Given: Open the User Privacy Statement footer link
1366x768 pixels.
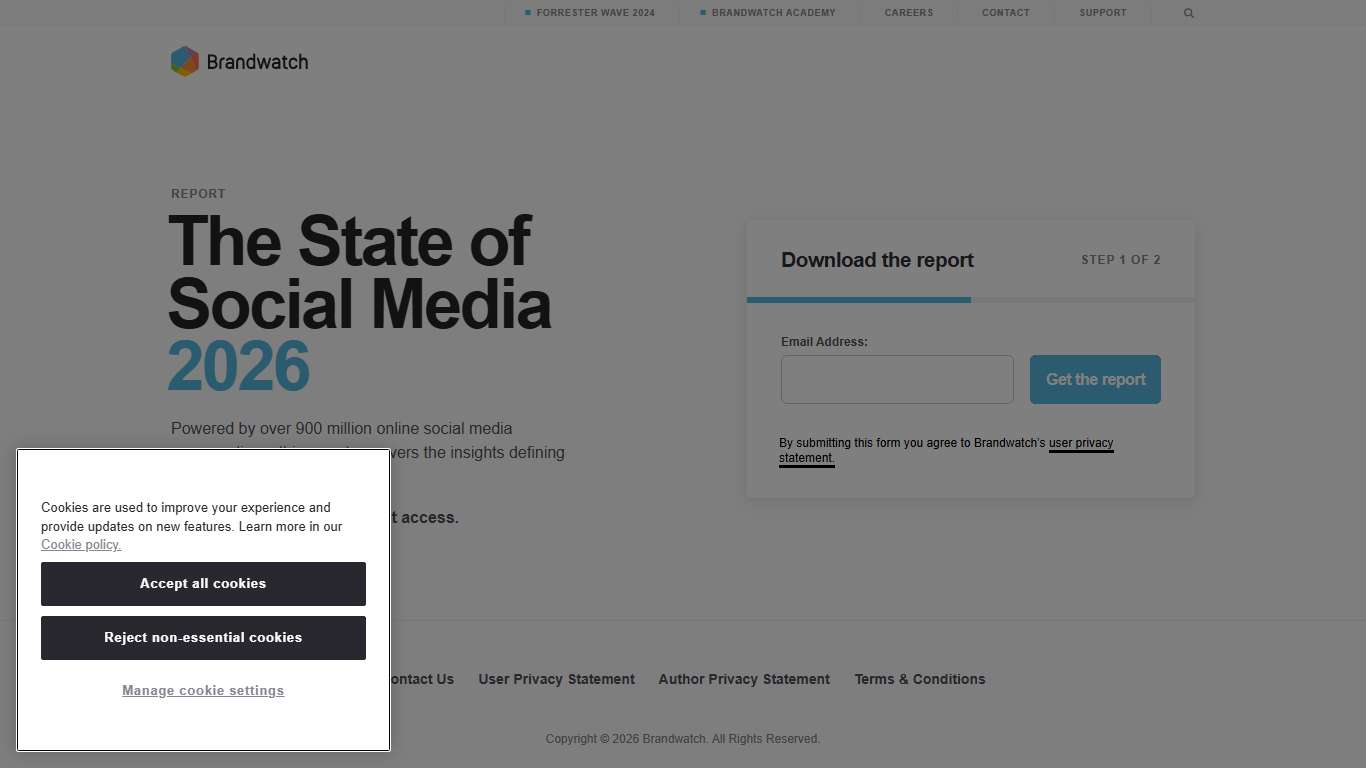Looking at the screenshot, I should click(556, 679).
